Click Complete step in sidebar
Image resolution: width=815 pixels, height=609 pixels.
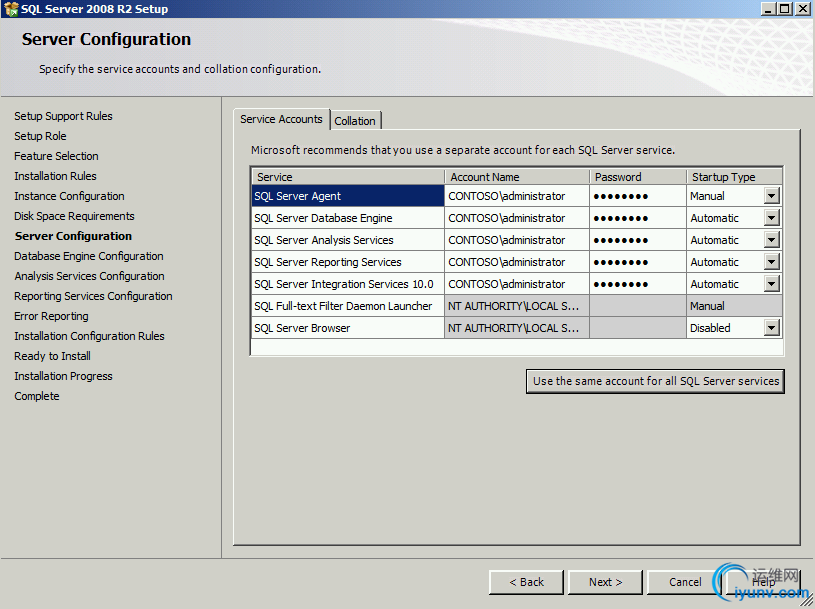click(x=37, y=396)
